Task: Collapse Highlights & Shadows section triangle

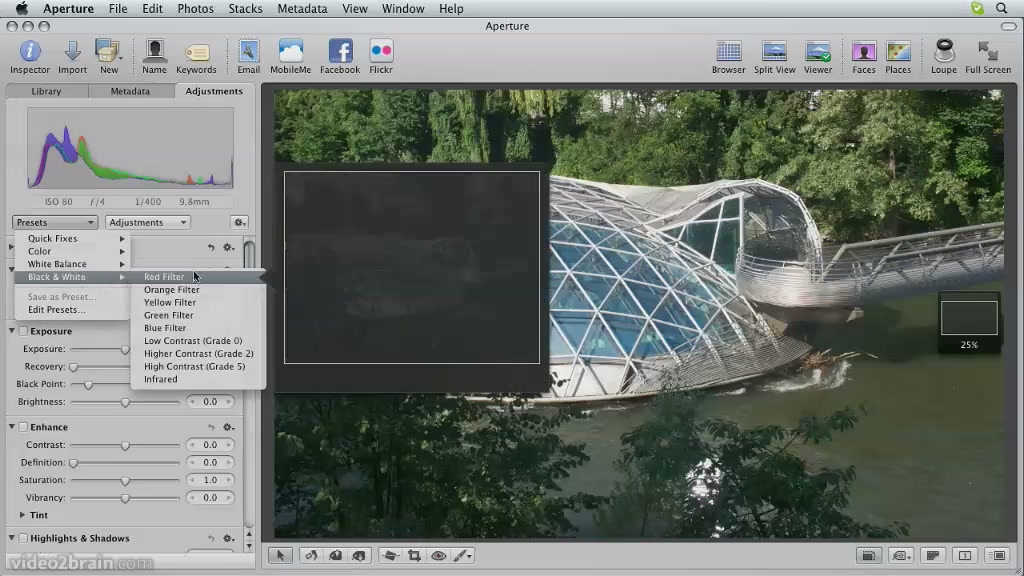Action: click(x=11, y=537)
